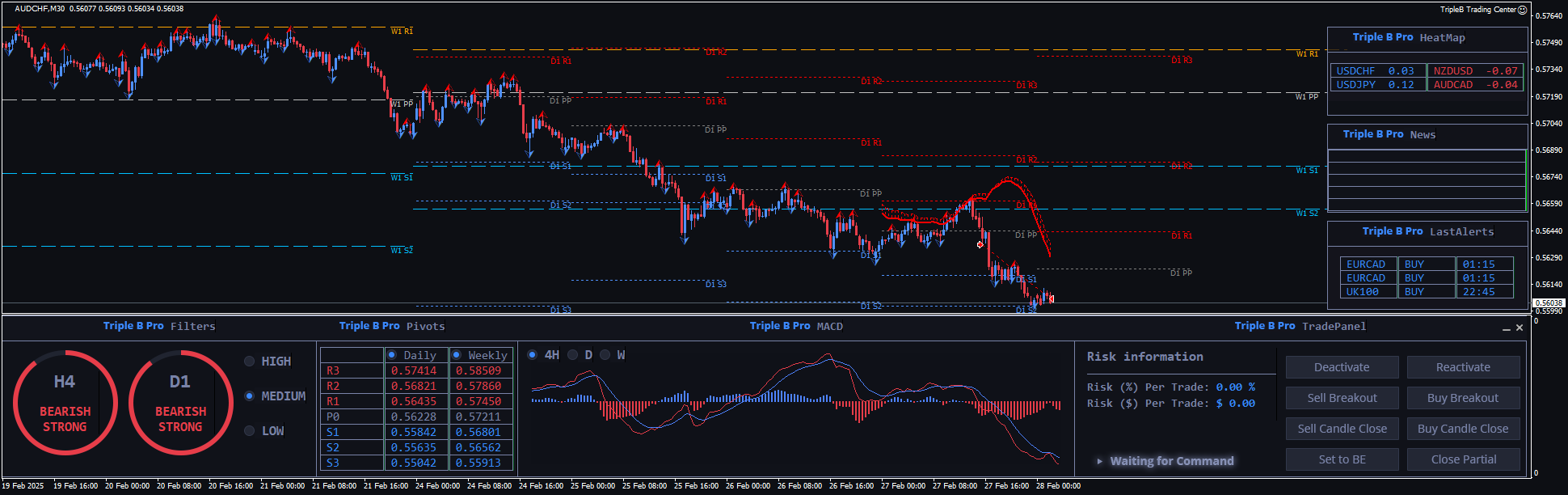1568x495 pixels.
Task: Click the red arrow marker at current price
Action: click(x=1051, y=299)
